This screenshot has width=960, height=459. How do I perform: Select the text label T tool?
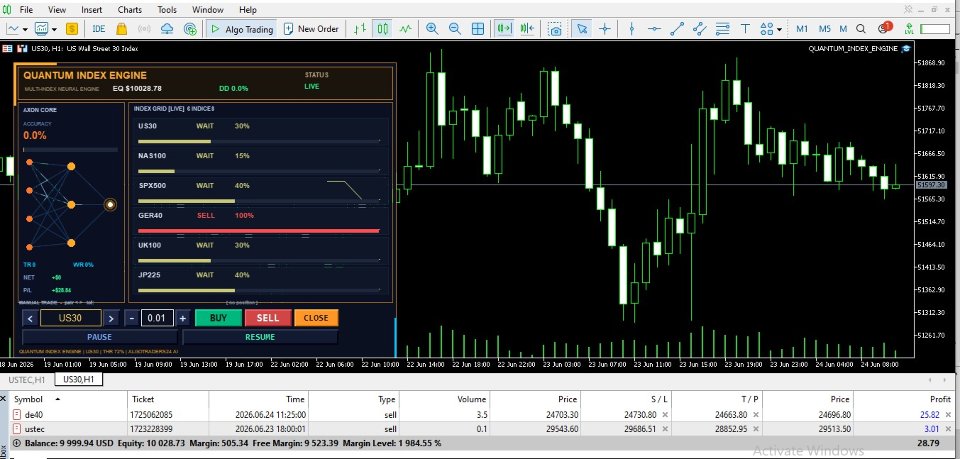click(x=745, y=28)
